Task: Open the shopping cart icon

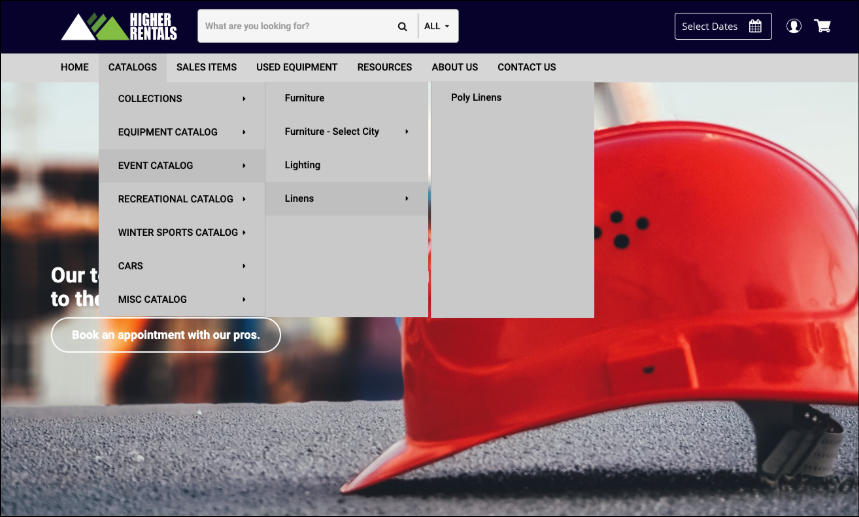Action: point(822,26)
